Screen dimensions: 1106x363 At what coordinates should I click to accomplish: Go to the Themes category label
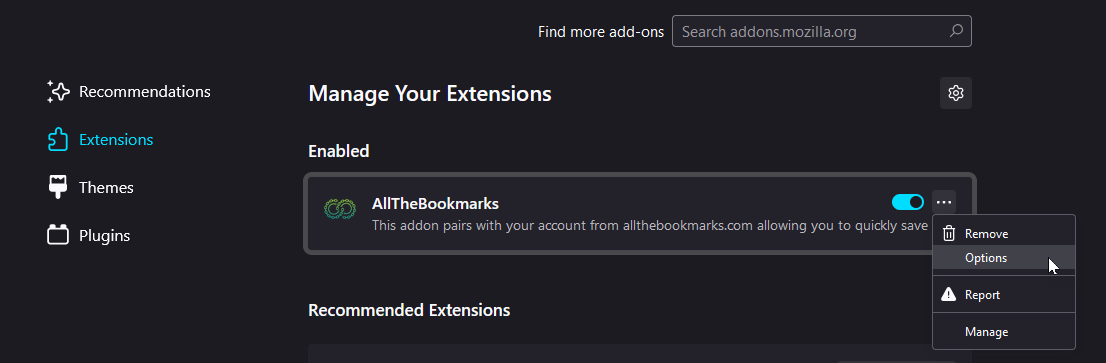coord(106,187)
